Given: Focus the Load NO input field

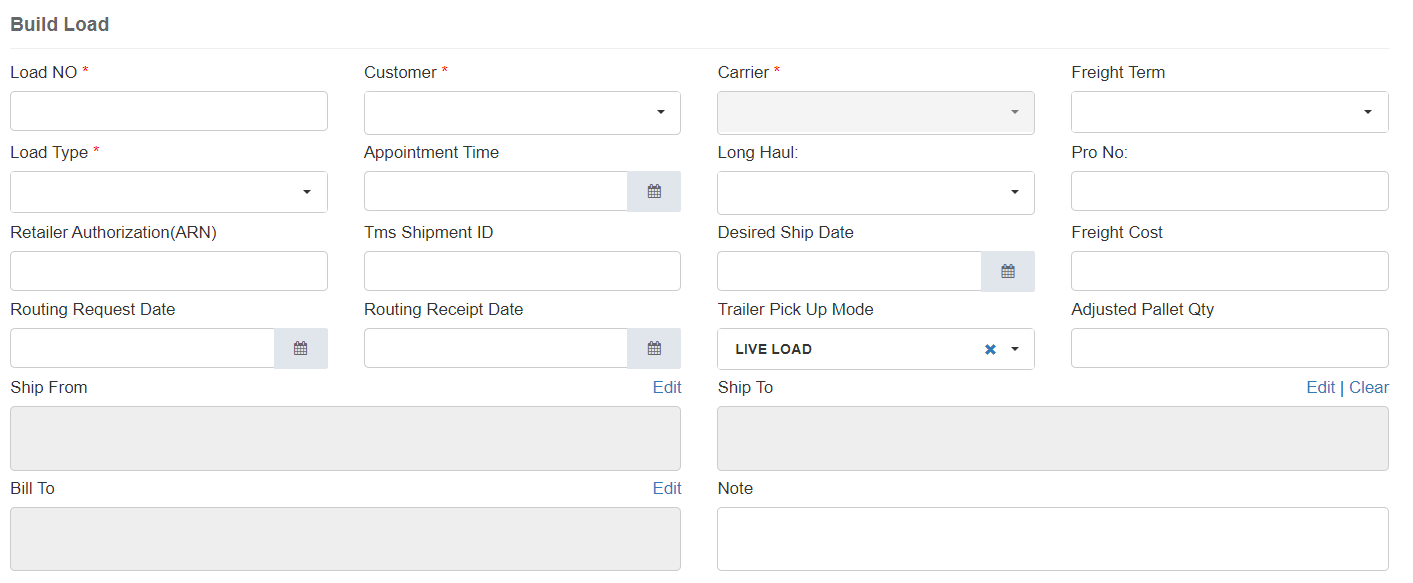Looking at the screenshot, I should [x=168, y=111].
